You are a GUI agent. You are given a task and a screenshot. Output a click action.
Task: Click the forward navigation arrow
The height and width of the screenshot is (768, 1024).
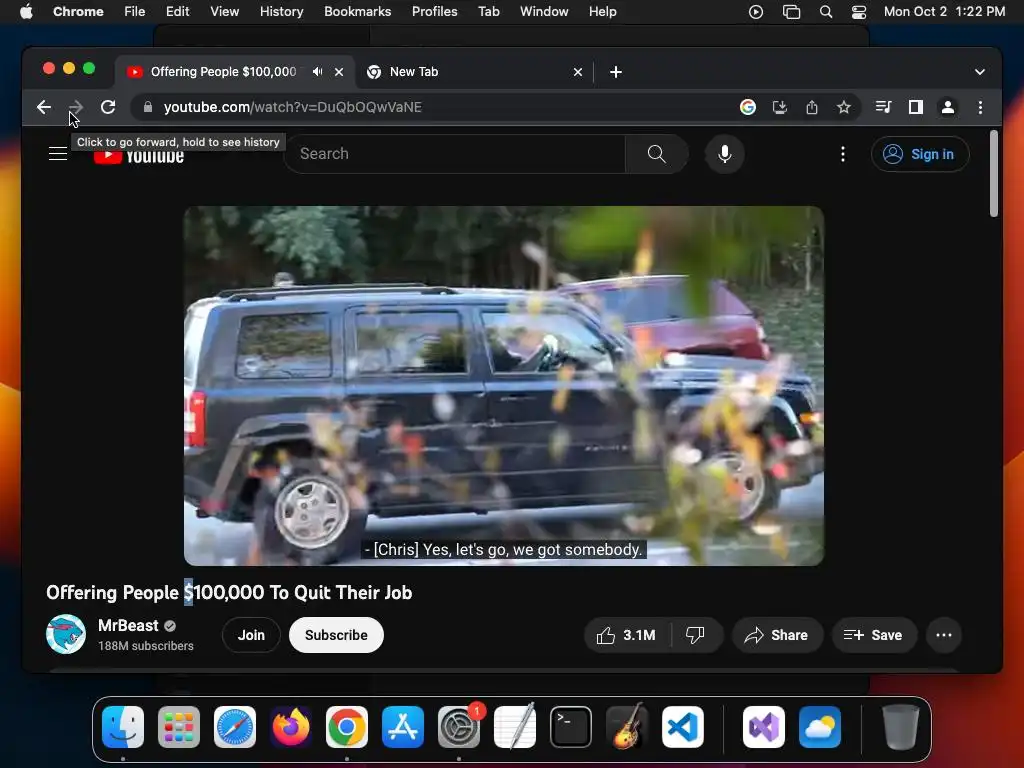pos(76,107)
